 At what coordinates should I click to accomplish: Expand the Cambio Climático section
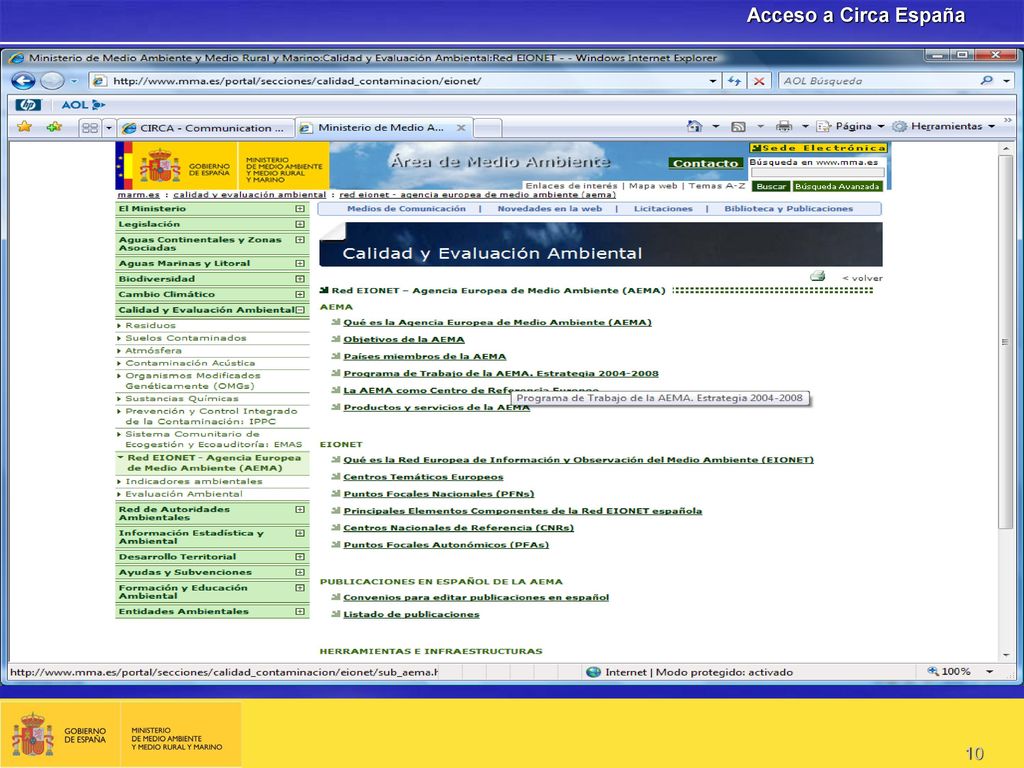300,295
